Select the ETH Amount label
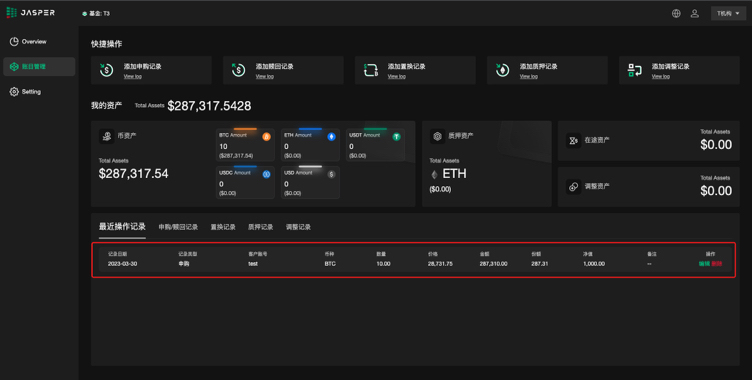The image size is (752, 380). (298, 135)
